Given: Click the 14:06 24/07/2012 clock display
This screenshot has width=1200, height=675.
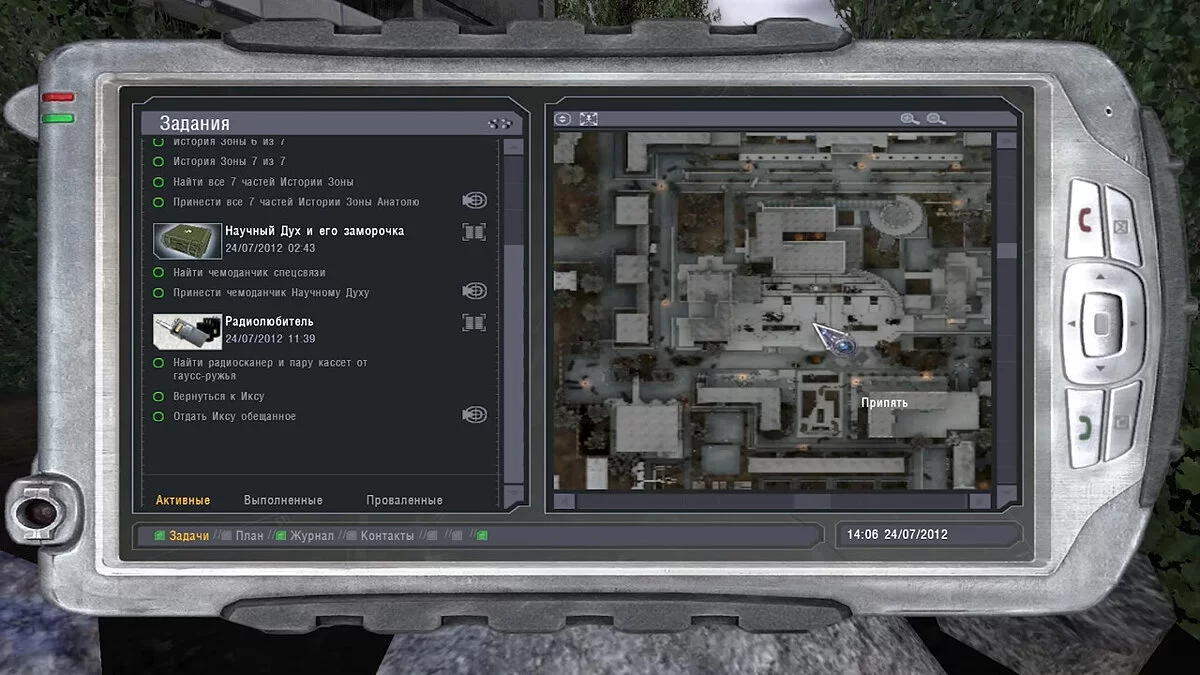Looking at the screenshot, I should [x=897, y=534].
